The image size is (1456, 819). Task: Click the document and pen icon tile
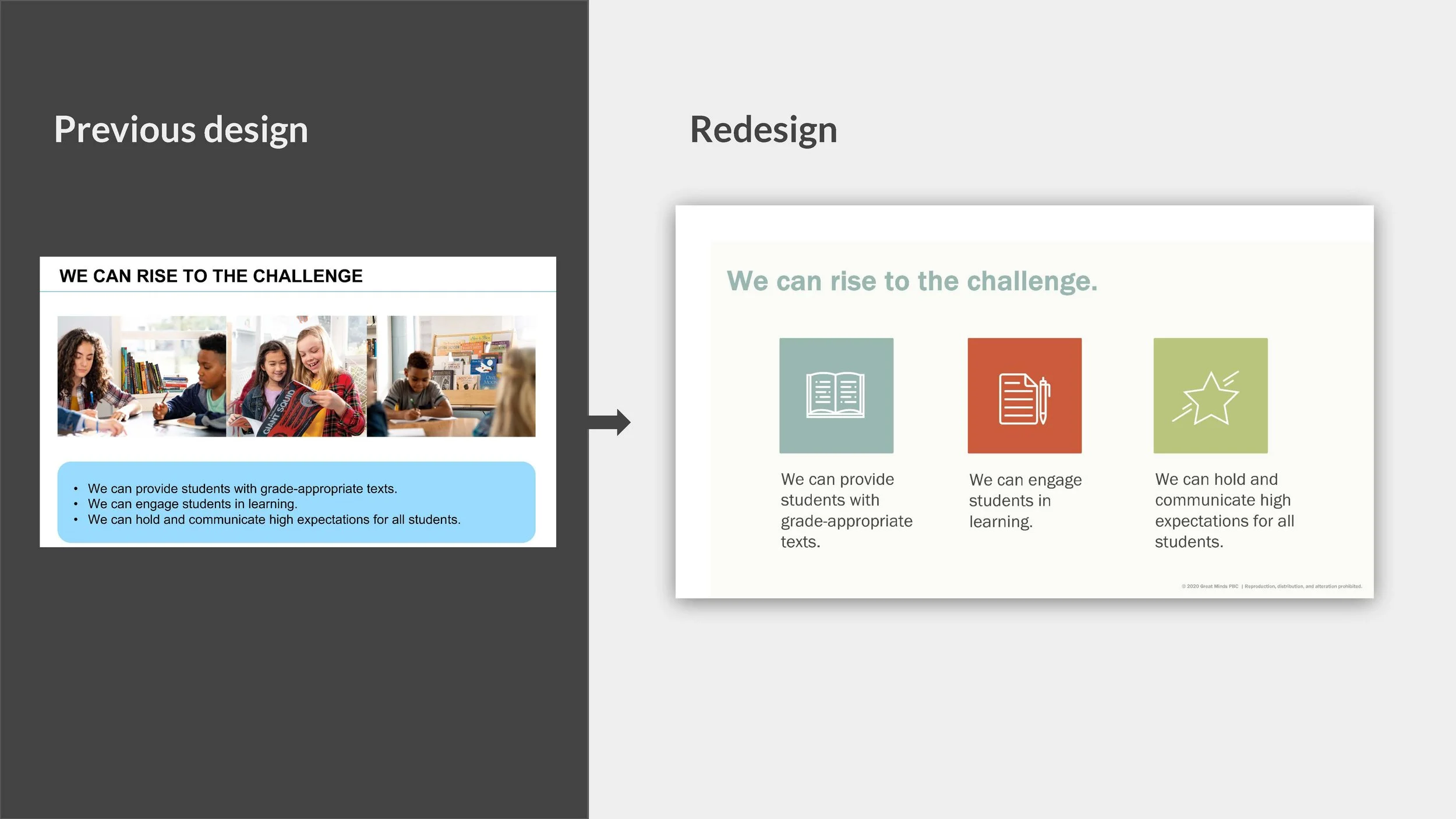point(1024,395)
